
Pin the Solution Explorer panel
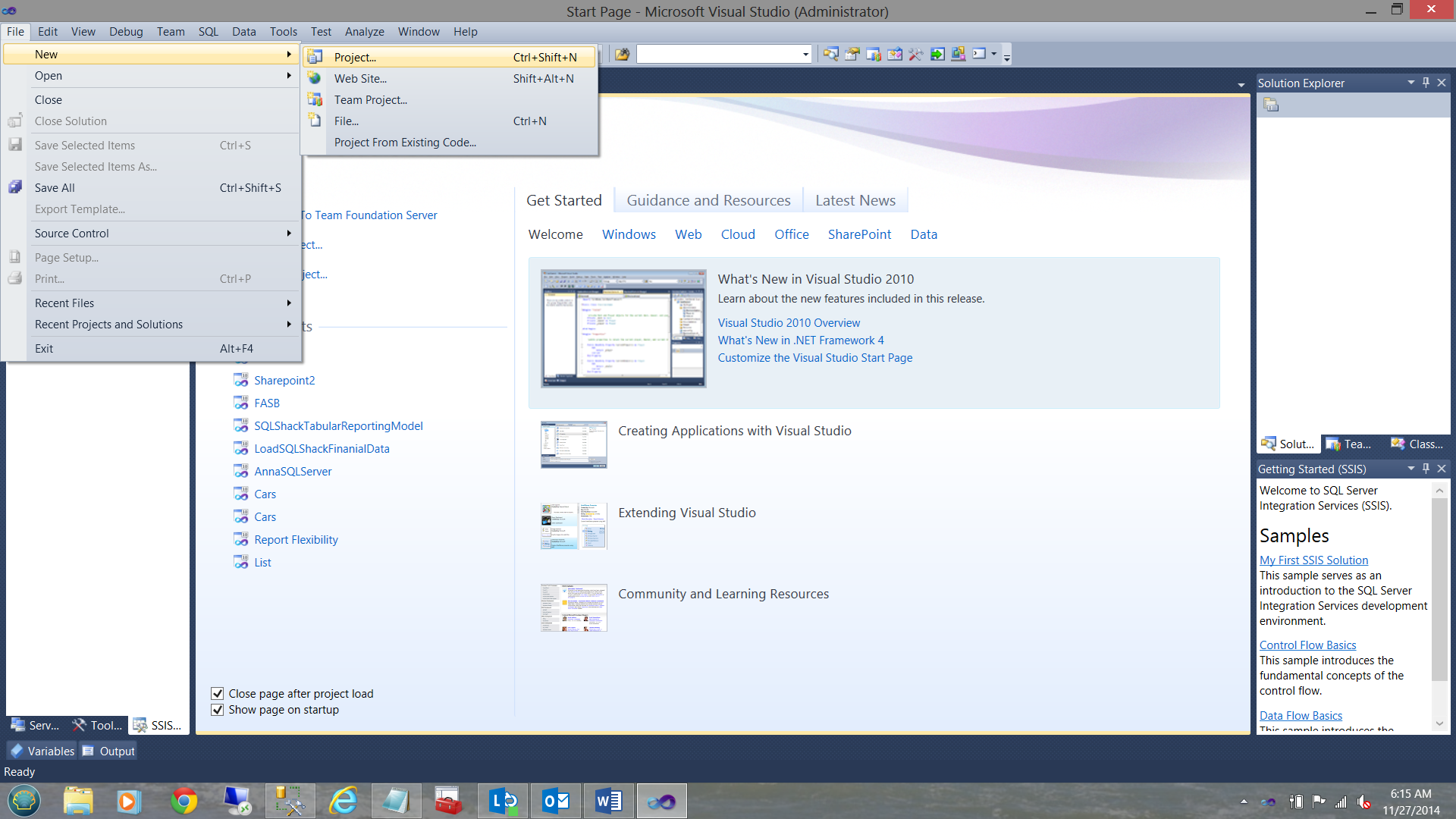click(1426, 83)
